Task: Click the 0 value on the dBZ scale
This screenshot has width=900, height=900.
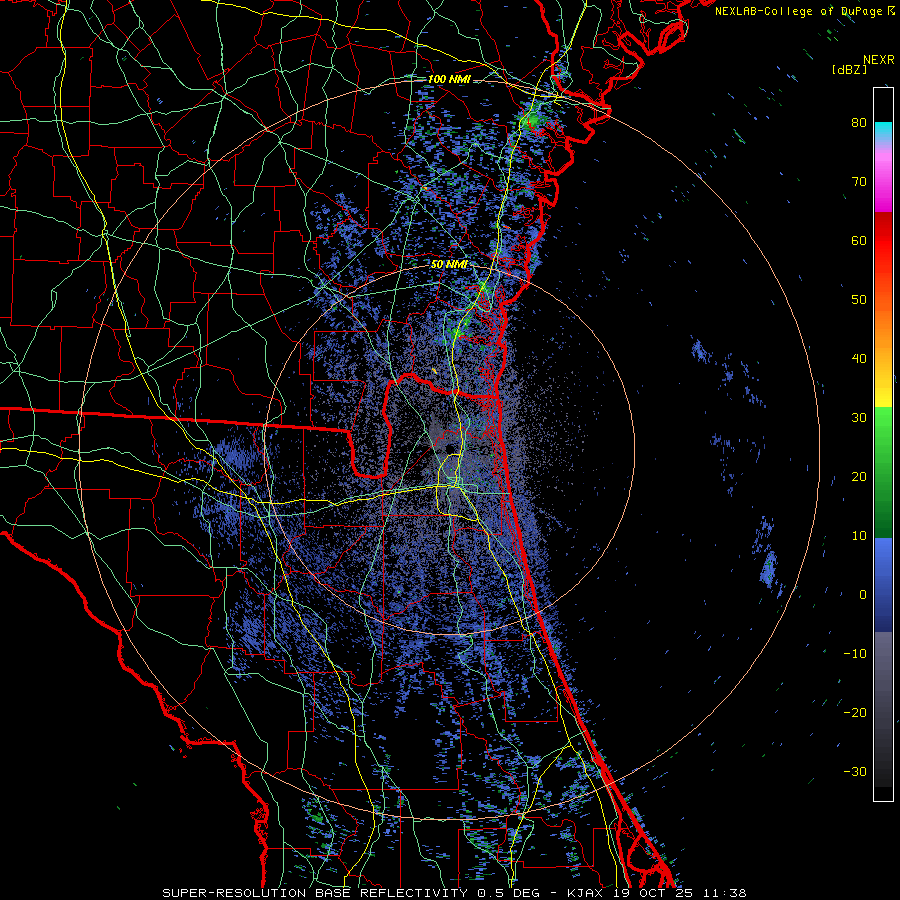Action: [863, 595]
